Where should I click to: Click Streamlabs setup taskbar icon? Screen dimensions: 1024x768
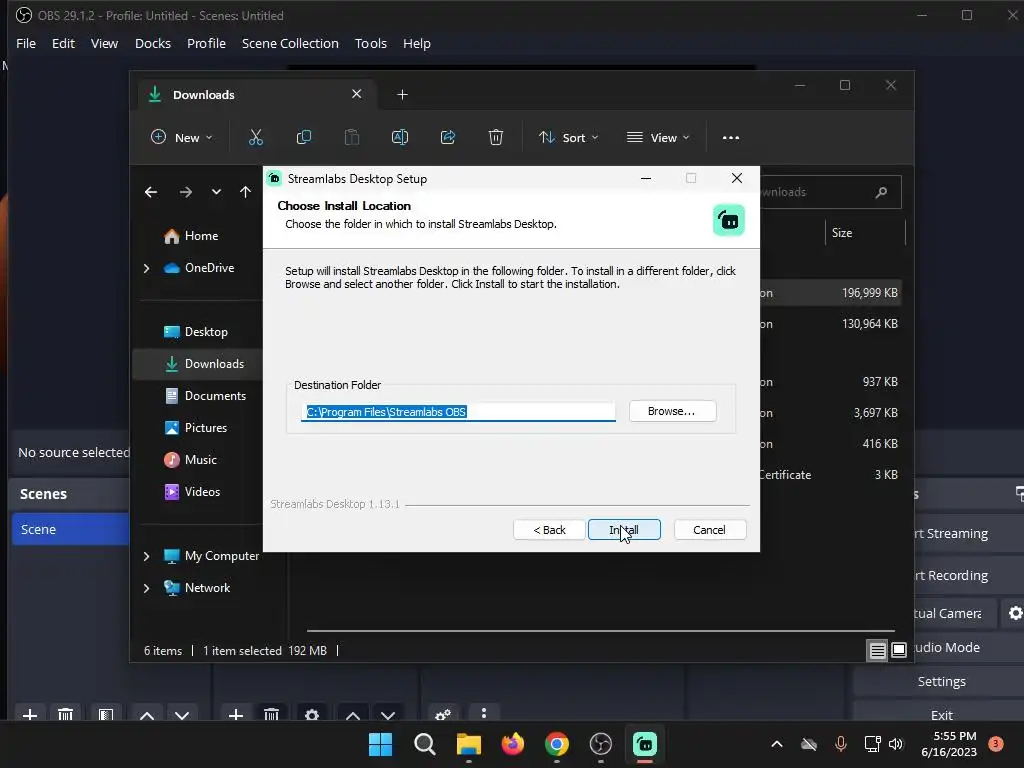coord(645,744)
